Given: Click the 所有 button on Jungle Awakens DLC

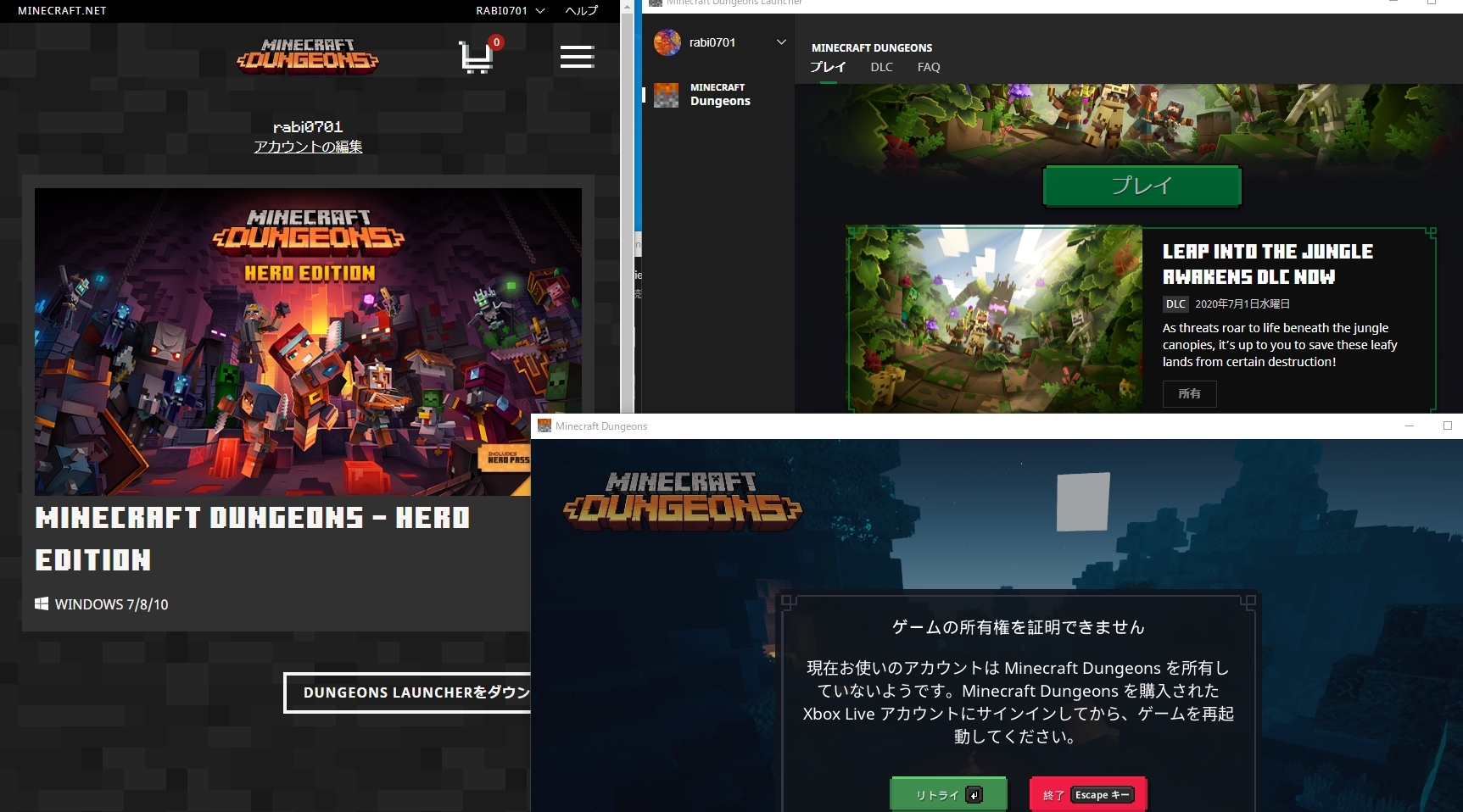Looking at the screenshot, I should coord(1189,393).
